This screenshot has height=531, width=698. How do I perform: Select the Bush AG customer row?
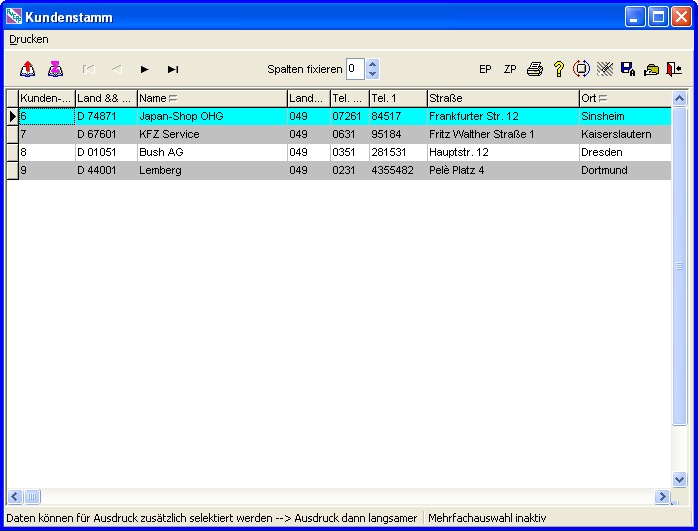tap(160, 152)
